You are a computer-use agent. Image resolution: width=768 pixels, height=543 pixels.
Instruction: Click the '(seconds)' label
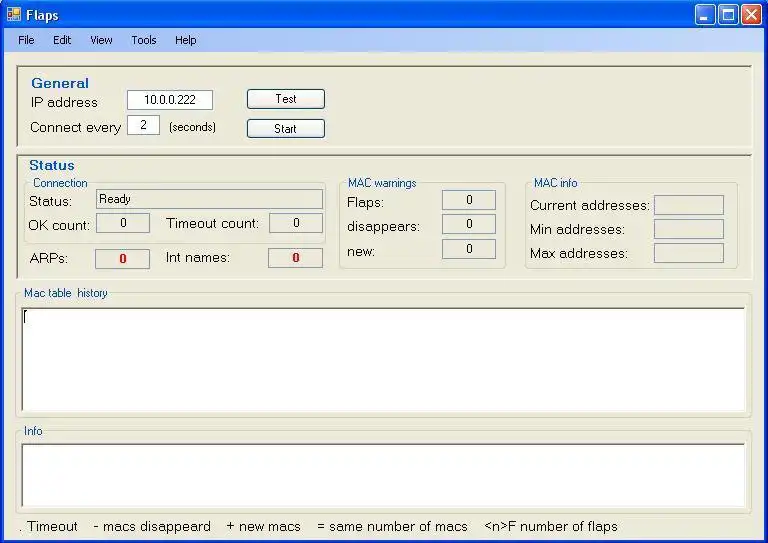pos(192,127)
